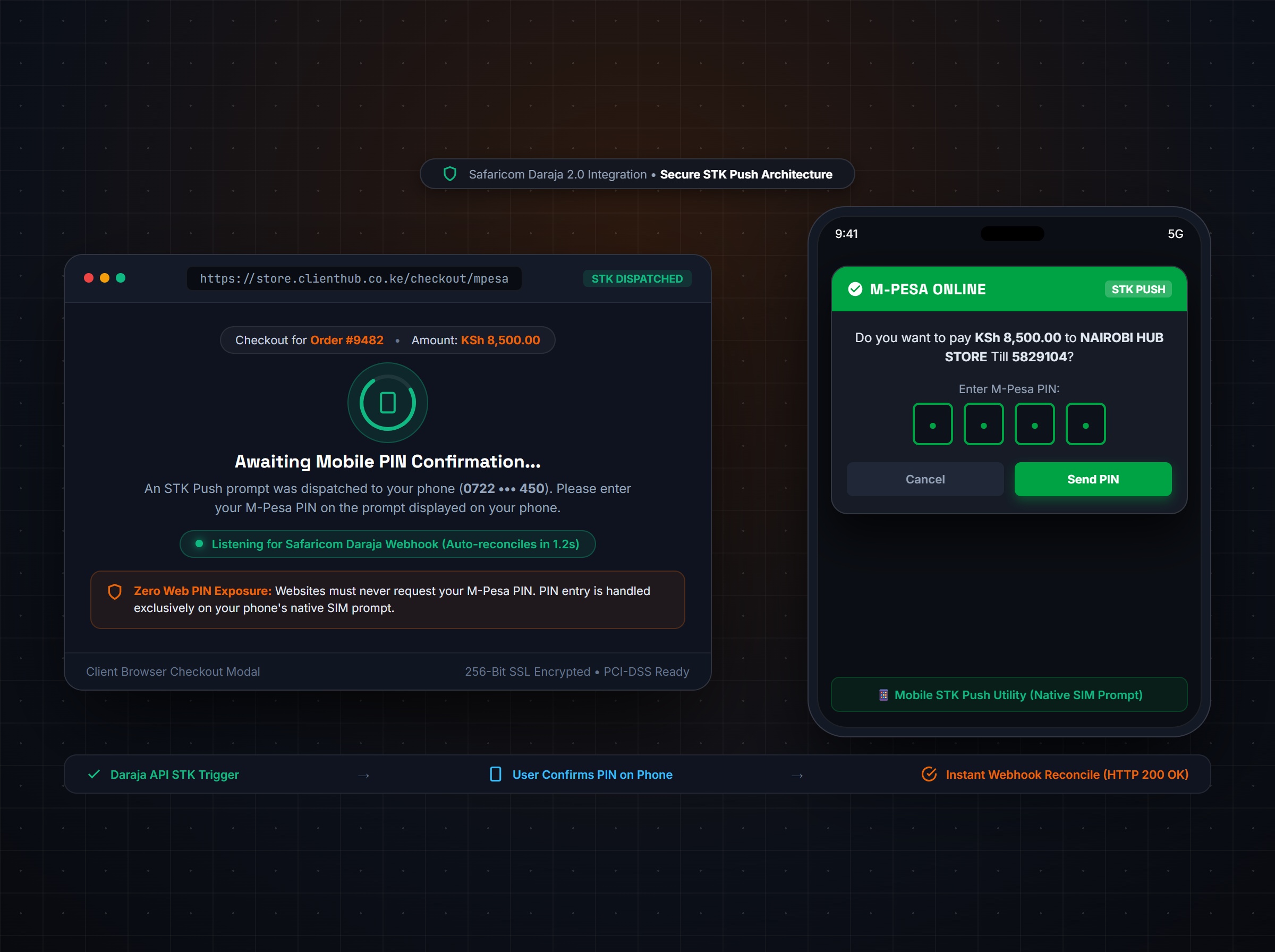The height and width of the screenshot is (952, 1275).
Task: Click the blue phone icon beside User Confirms PIN
Action: [x=496, y=775]
